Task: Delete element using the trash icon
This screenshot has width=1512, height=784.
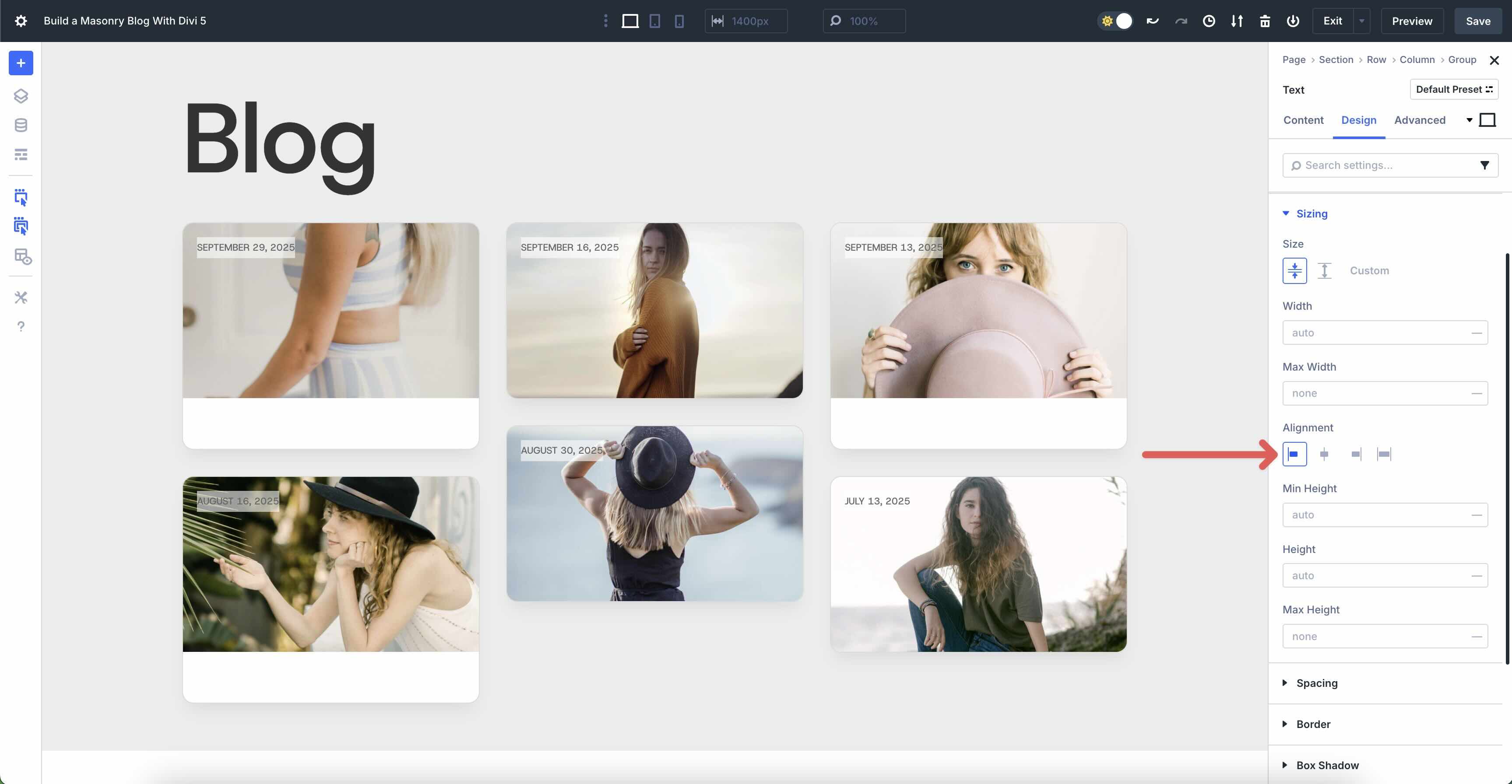Action: tap(1265, 21)
